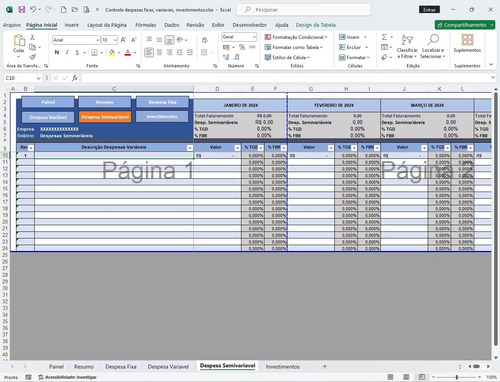Undo the last action
This screenshot has height=382, width=500.
pos(33,10)
